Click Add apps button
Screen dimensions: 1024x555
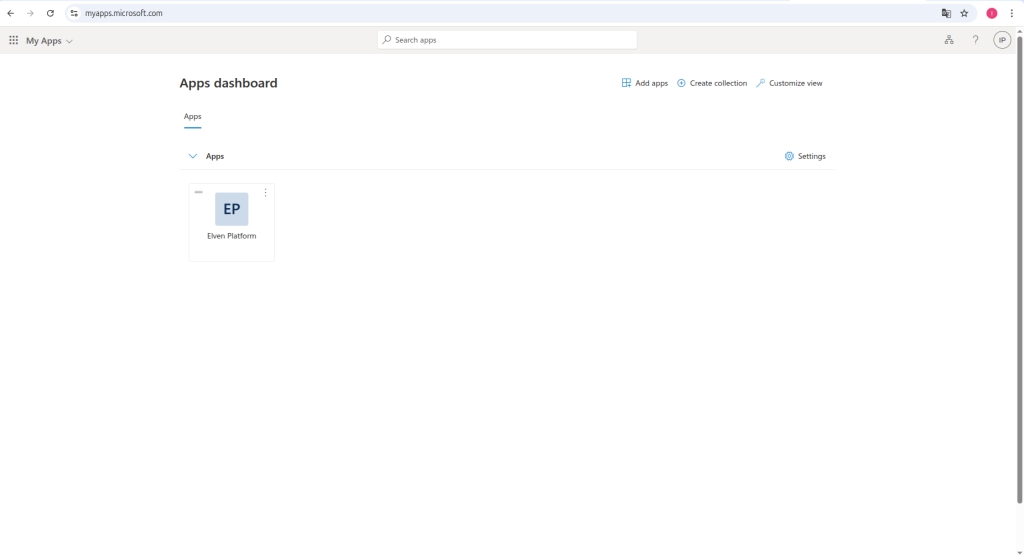pyautogui.click(x=645, y=83)
